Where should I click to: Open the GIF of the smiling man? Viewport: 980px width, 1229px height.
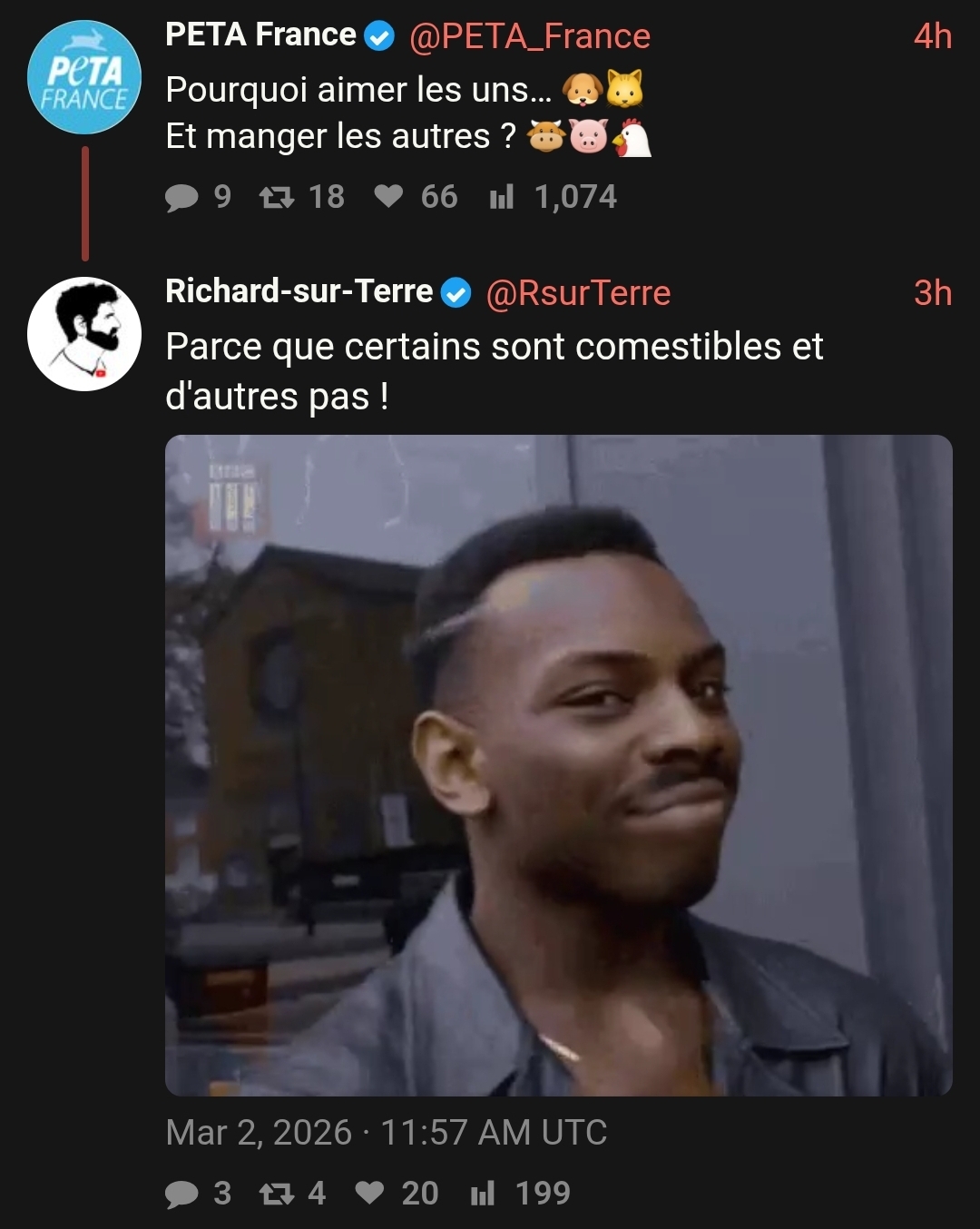coord(559,765)
